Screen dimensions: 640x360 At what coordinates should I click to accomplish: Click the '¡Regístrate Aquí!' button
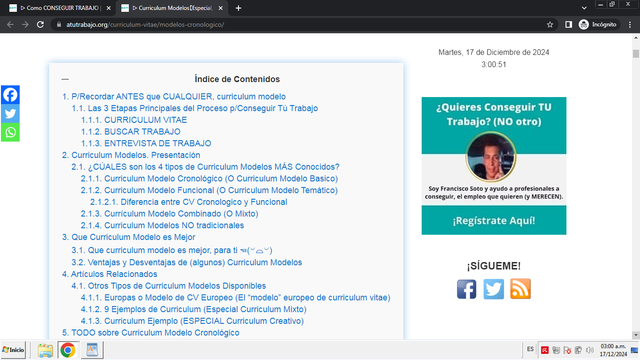click(494, 220)
